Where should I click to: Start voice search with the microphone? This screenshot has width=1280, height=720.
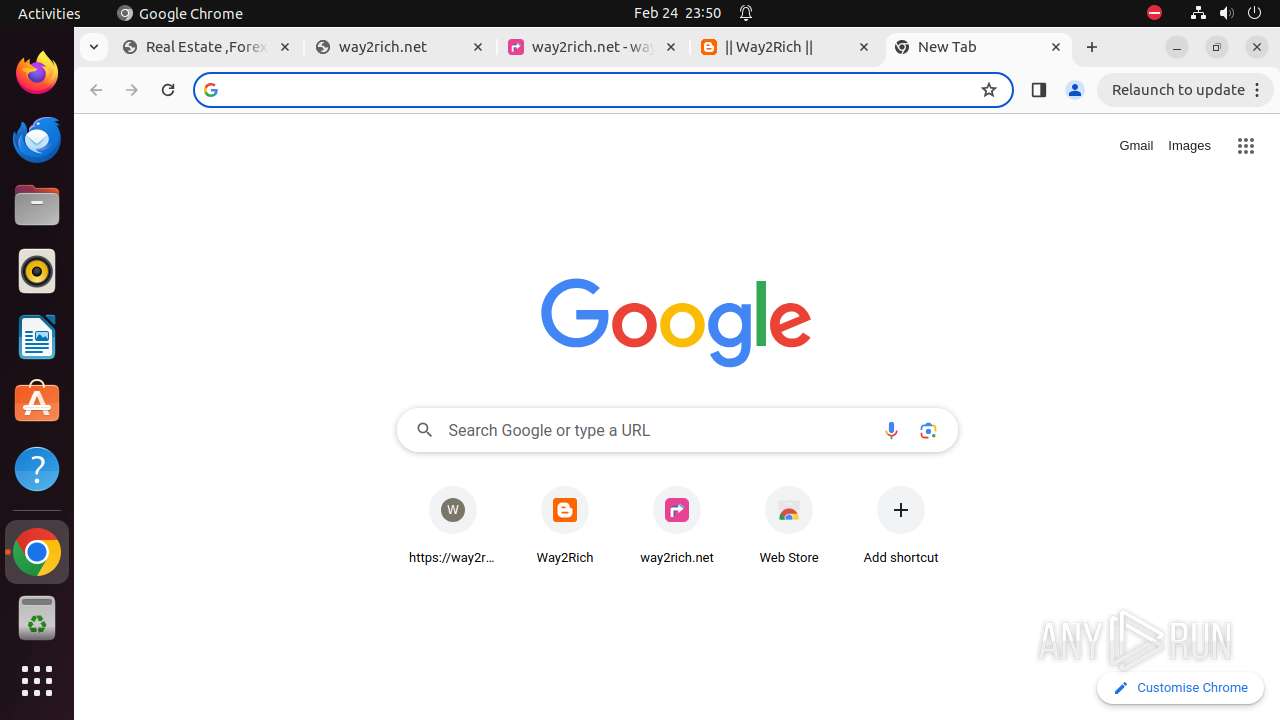coord(891,430)
